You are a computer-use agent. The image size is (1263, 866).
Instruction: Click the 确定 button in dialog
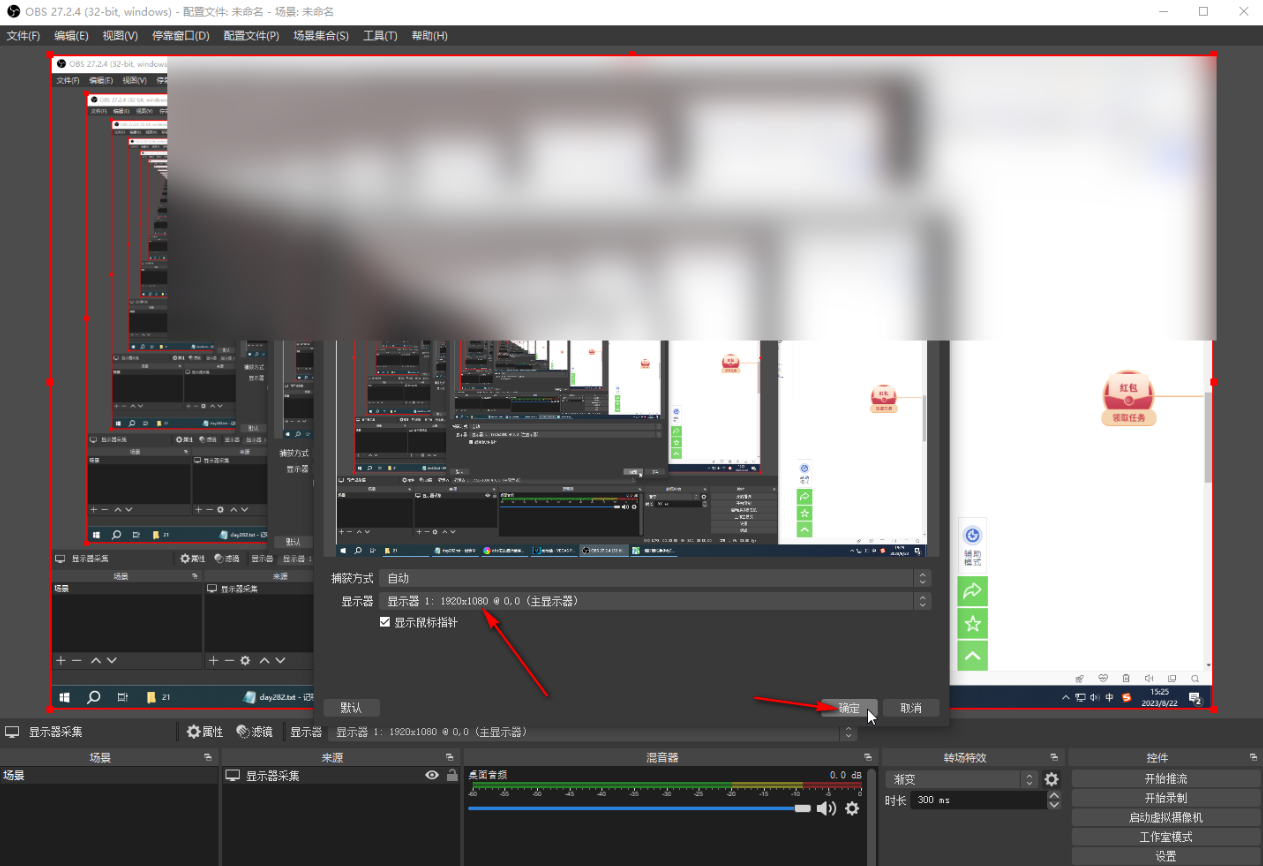click(x=848, y=708)
